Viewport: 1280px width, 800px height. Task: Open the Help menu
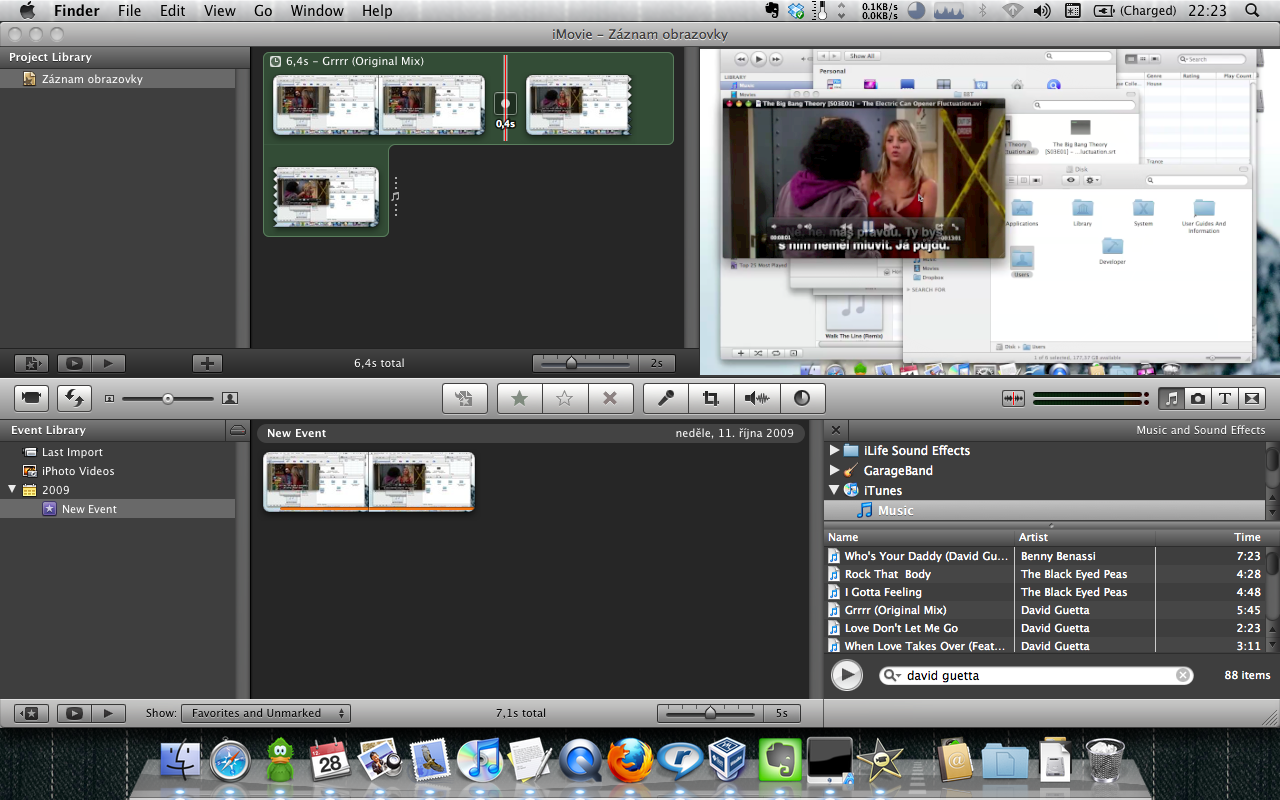[377, 11]
